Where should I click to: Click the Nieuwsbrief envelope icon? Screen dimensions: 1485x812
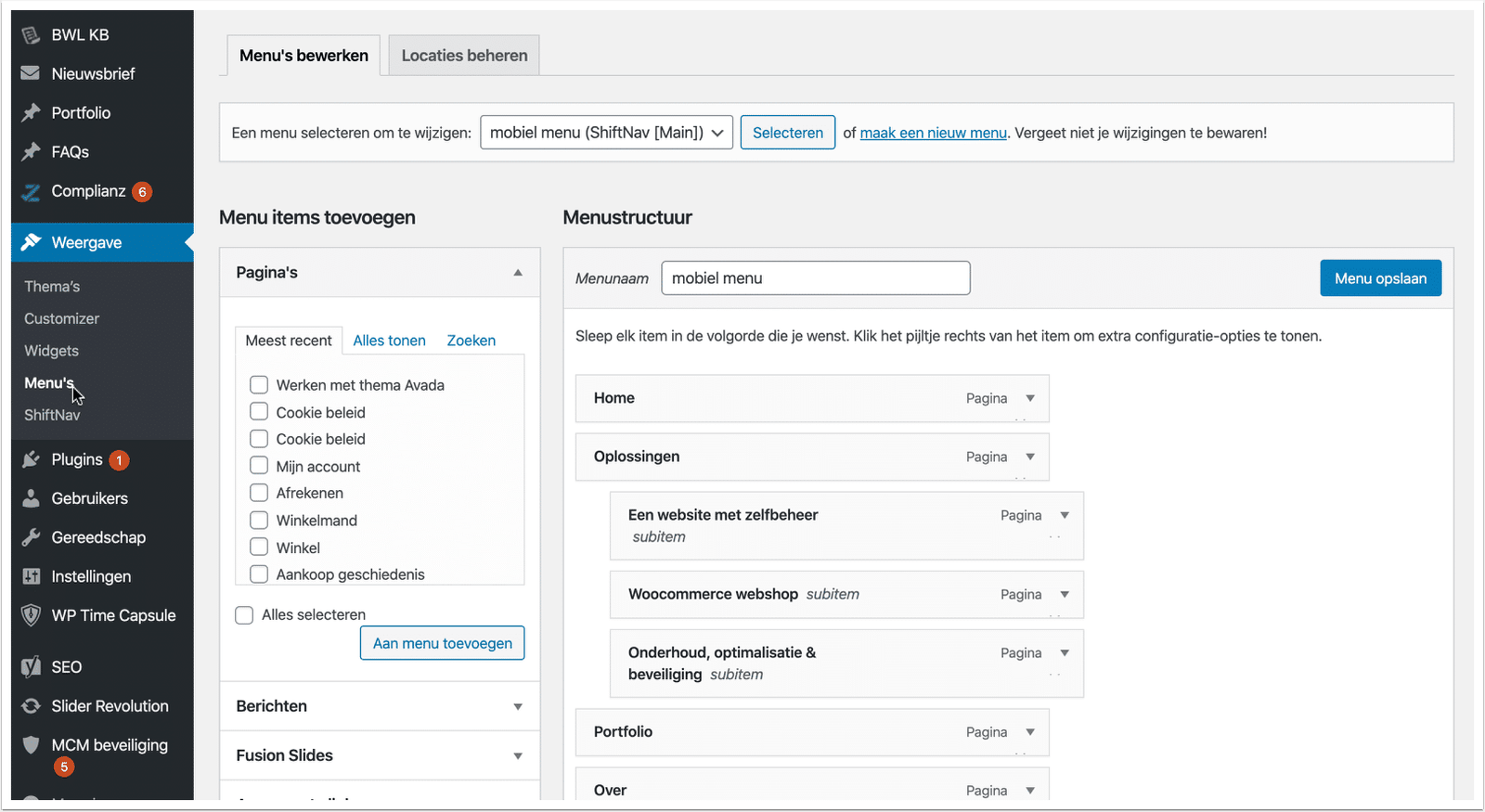pyautogui.click(x=31, y=73)
